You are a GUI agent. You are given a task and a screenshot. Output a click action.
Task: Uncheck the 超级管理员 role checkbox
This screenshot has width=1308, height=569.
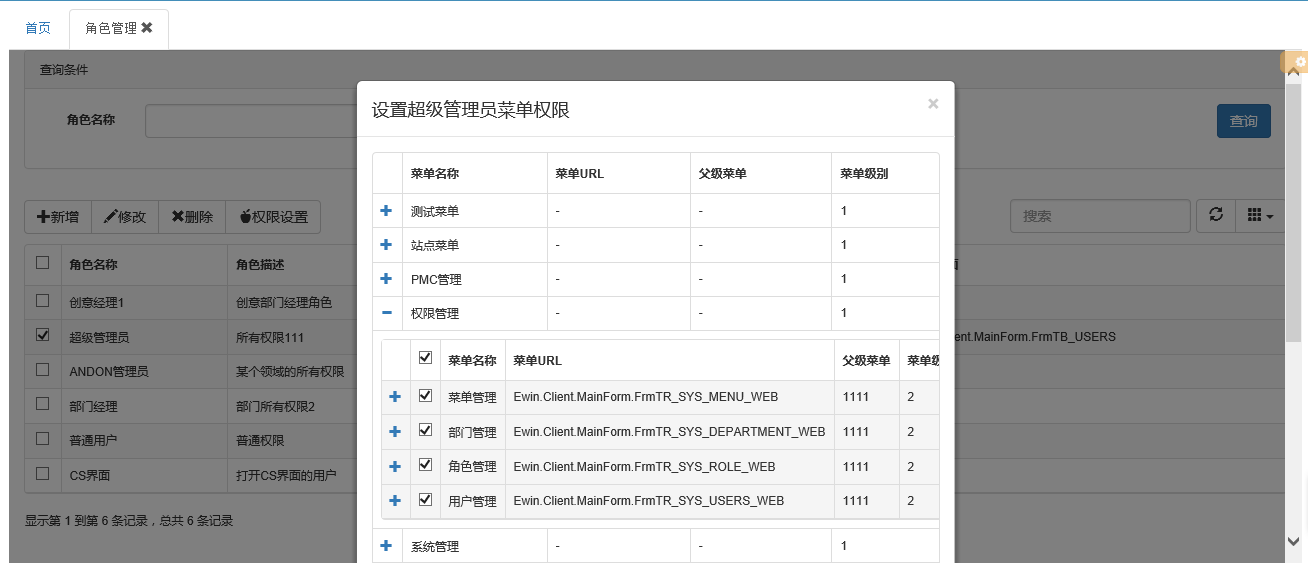(42, 335)
